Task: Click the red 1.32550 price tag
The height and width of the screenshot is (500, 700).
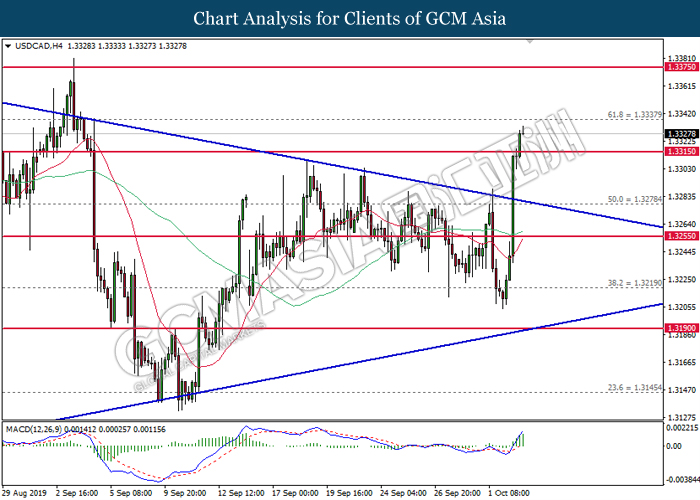Action: 680,237
